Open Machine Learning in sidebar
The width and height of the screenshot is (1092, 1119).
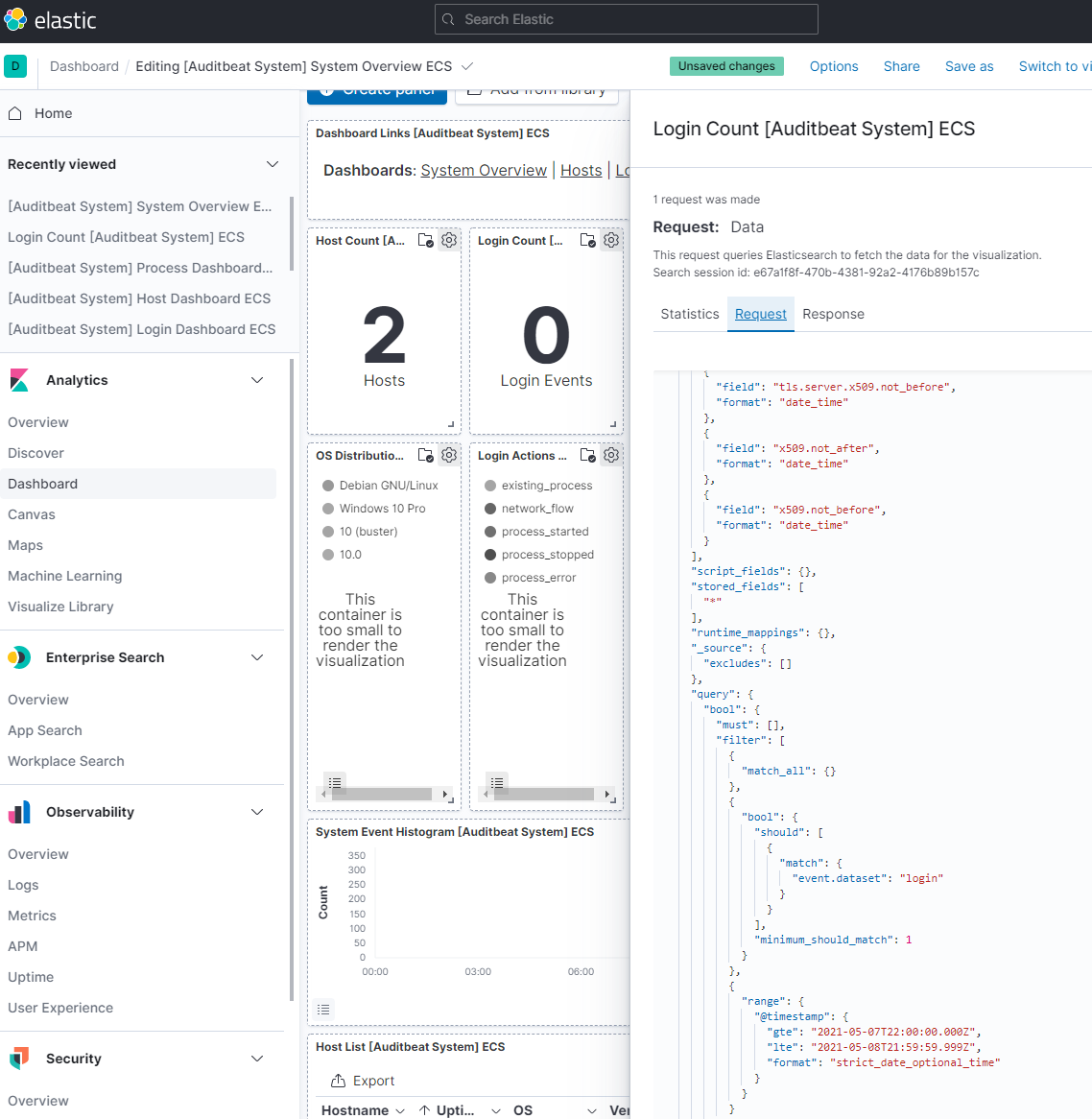click(x=65, y=576)
